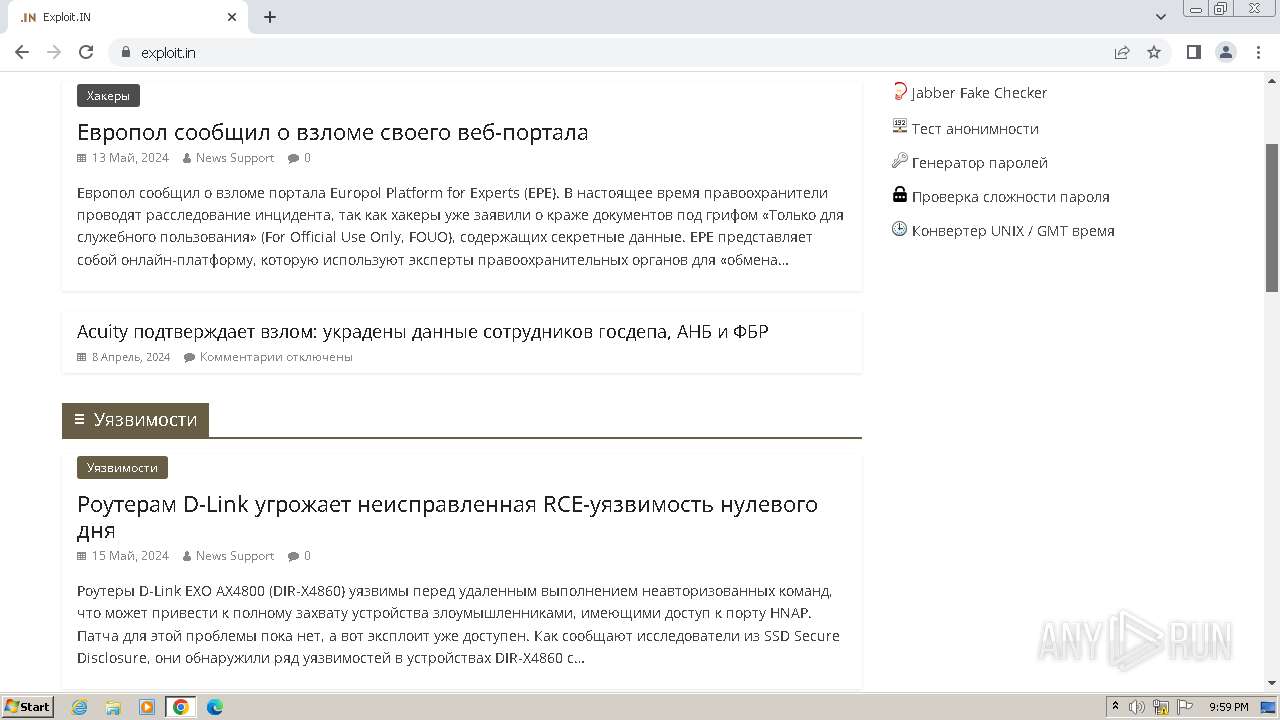Click the scrollbar up arrow
This screenshot has width=1280, height=720.
pos(1272,79)
